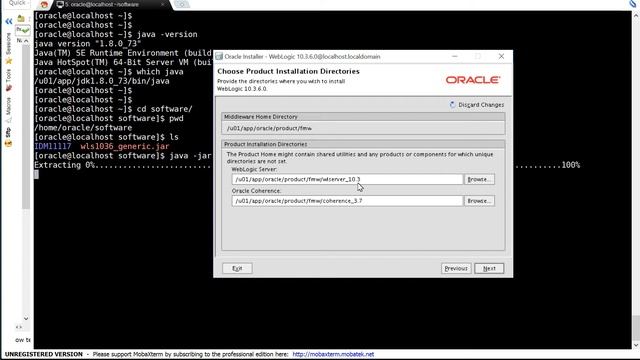Viewport: 640px width, 360px height.
Task: Click the Name column sort arrow
Action: click(26, 41)
